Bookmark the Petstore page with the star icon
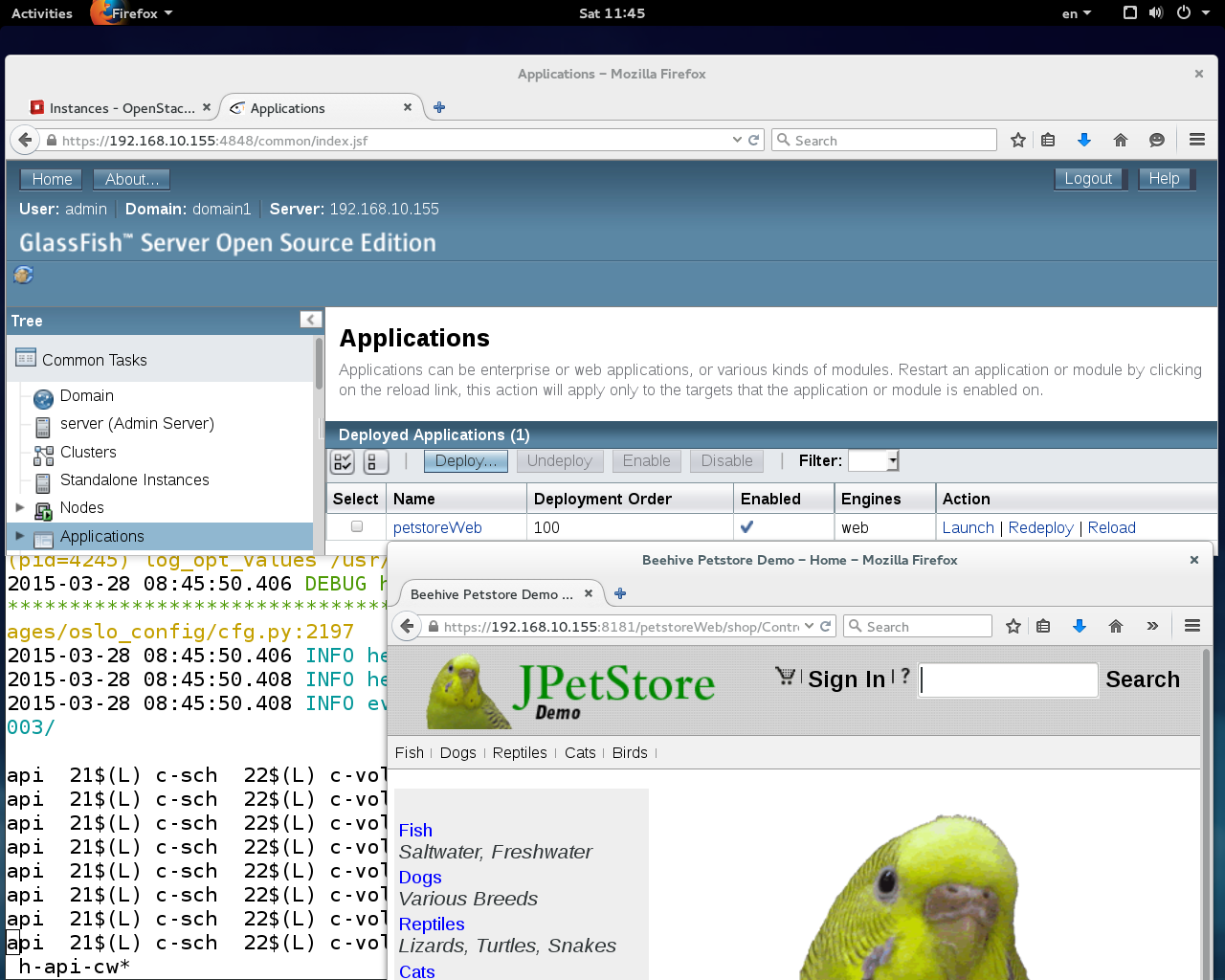The height and width of the screenshot is (980, 1225). tap(1013, 626)
